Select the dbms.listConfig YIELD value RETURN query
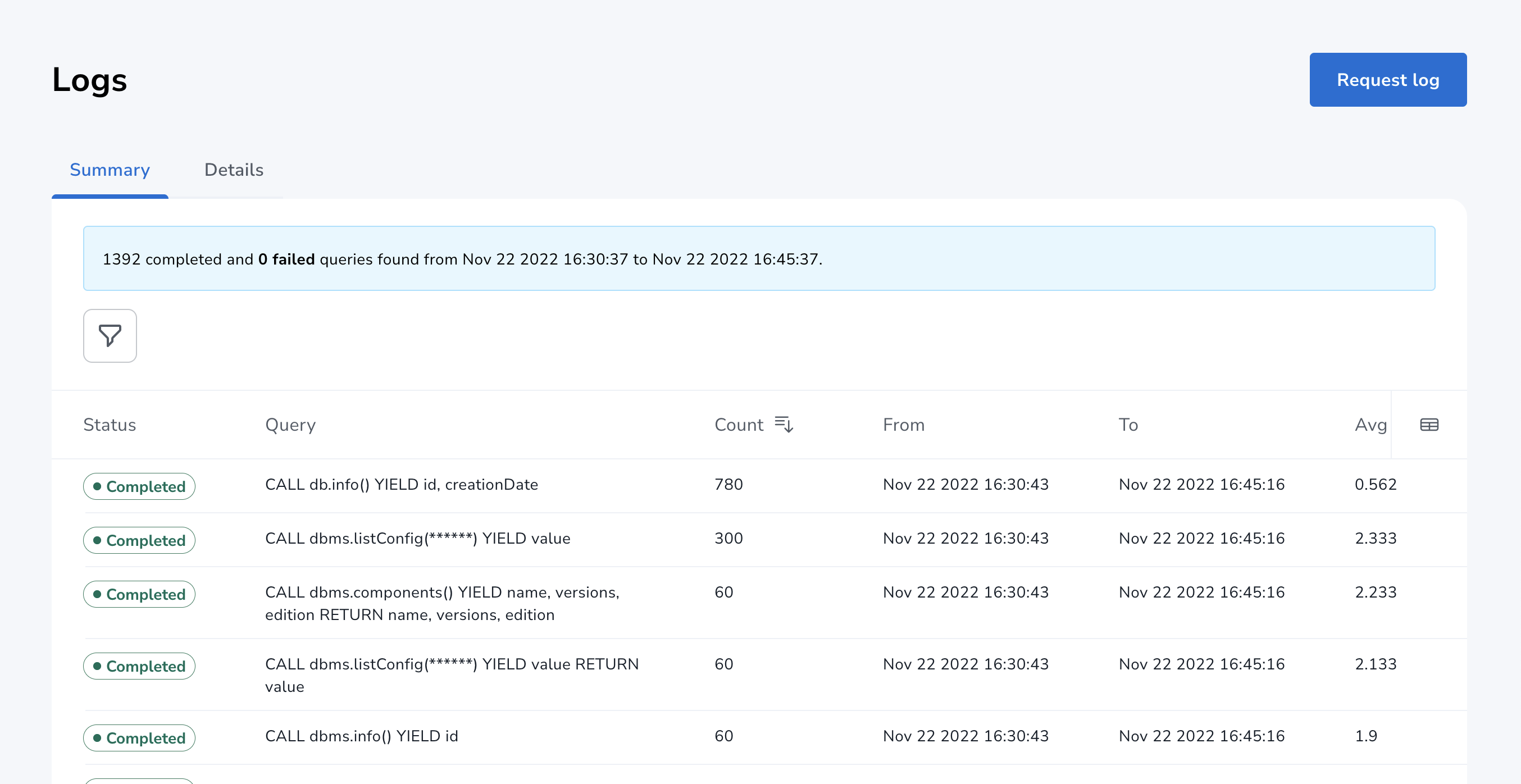Screen dimensions: 1521x784 tap(451, 675)
